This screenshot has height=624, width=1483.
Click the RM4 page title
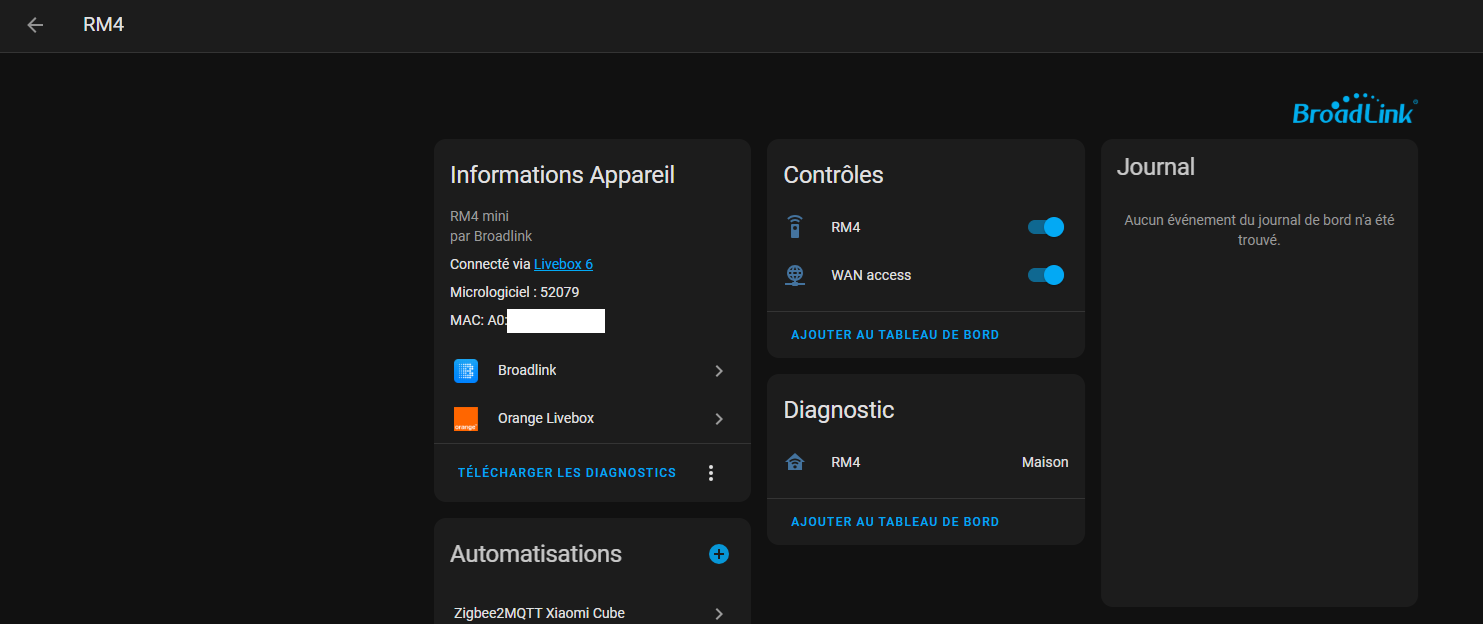(103, 24)
